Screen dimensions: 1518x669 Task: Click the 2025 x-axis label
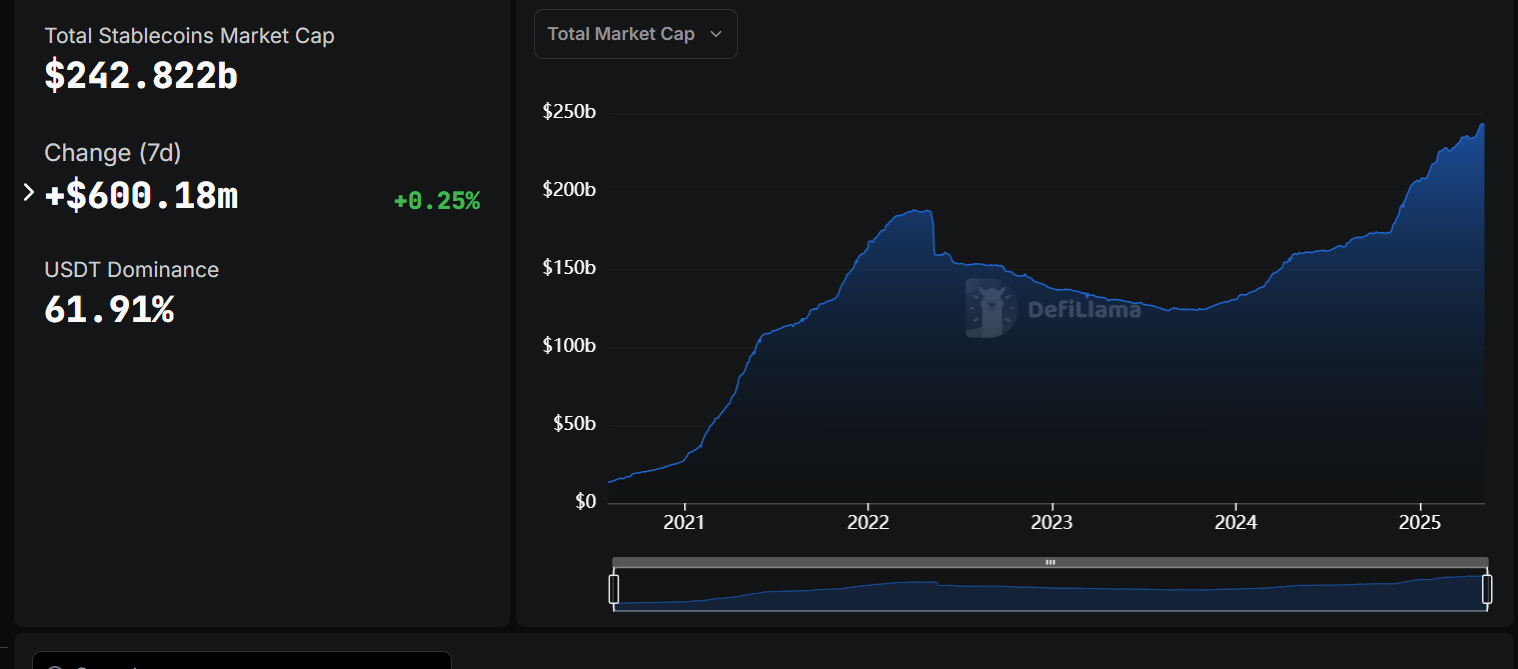coord(1420,522)
